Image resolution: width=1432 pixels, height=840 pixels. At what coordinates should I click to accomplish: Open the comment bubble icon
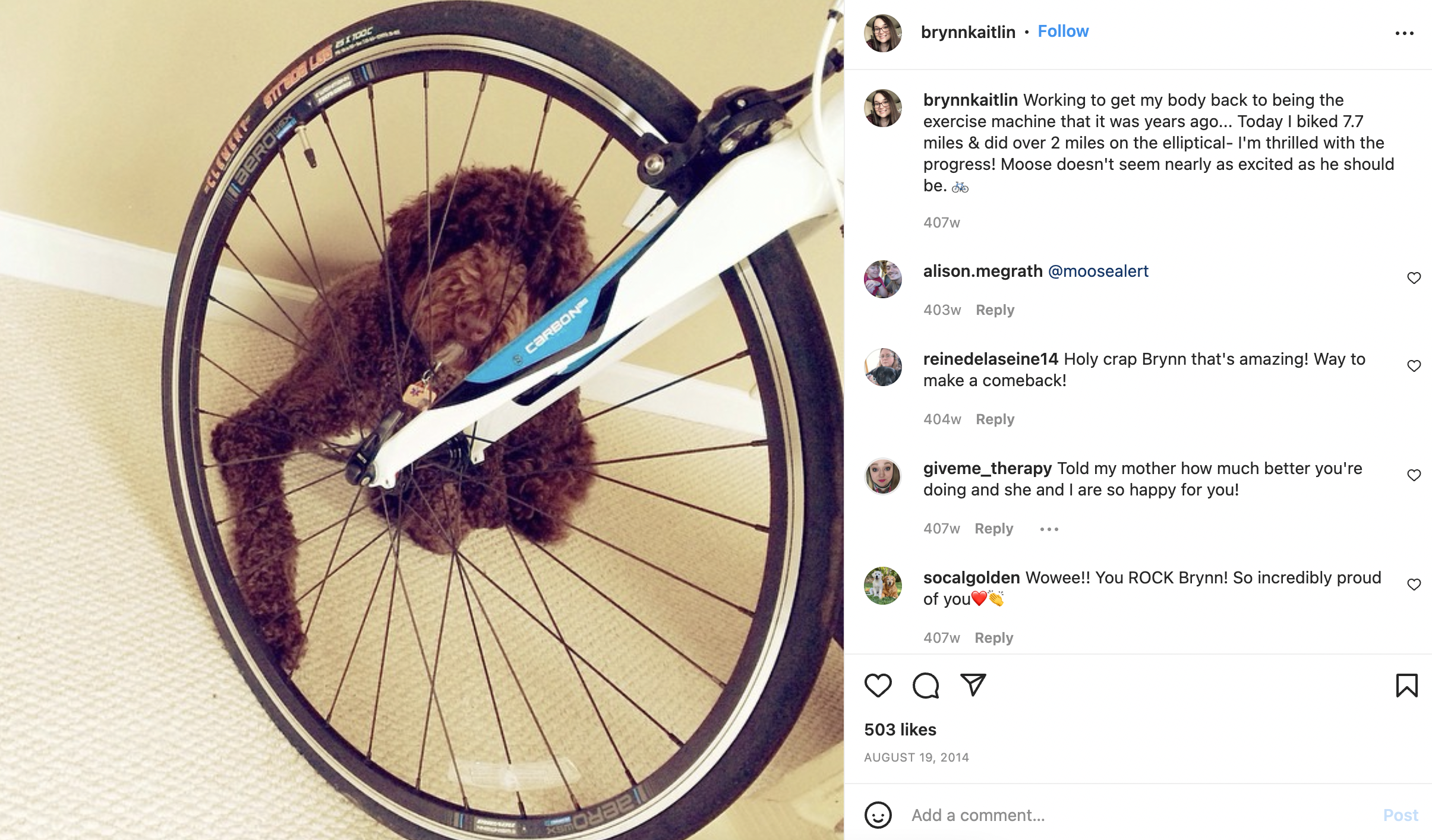click(926, 685)
